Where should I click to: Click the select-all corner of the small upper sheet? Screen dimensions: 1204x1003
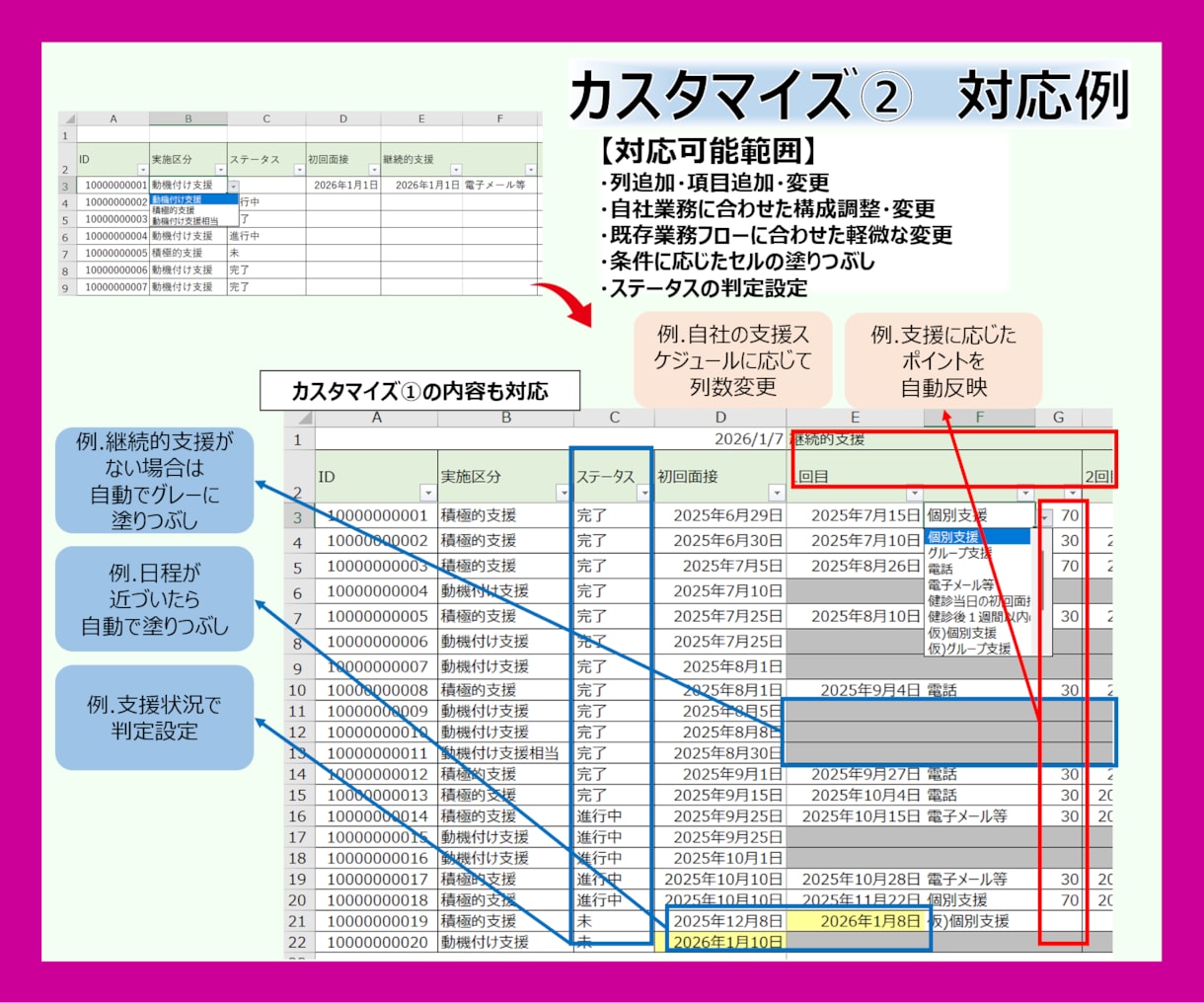click(66, 118)
